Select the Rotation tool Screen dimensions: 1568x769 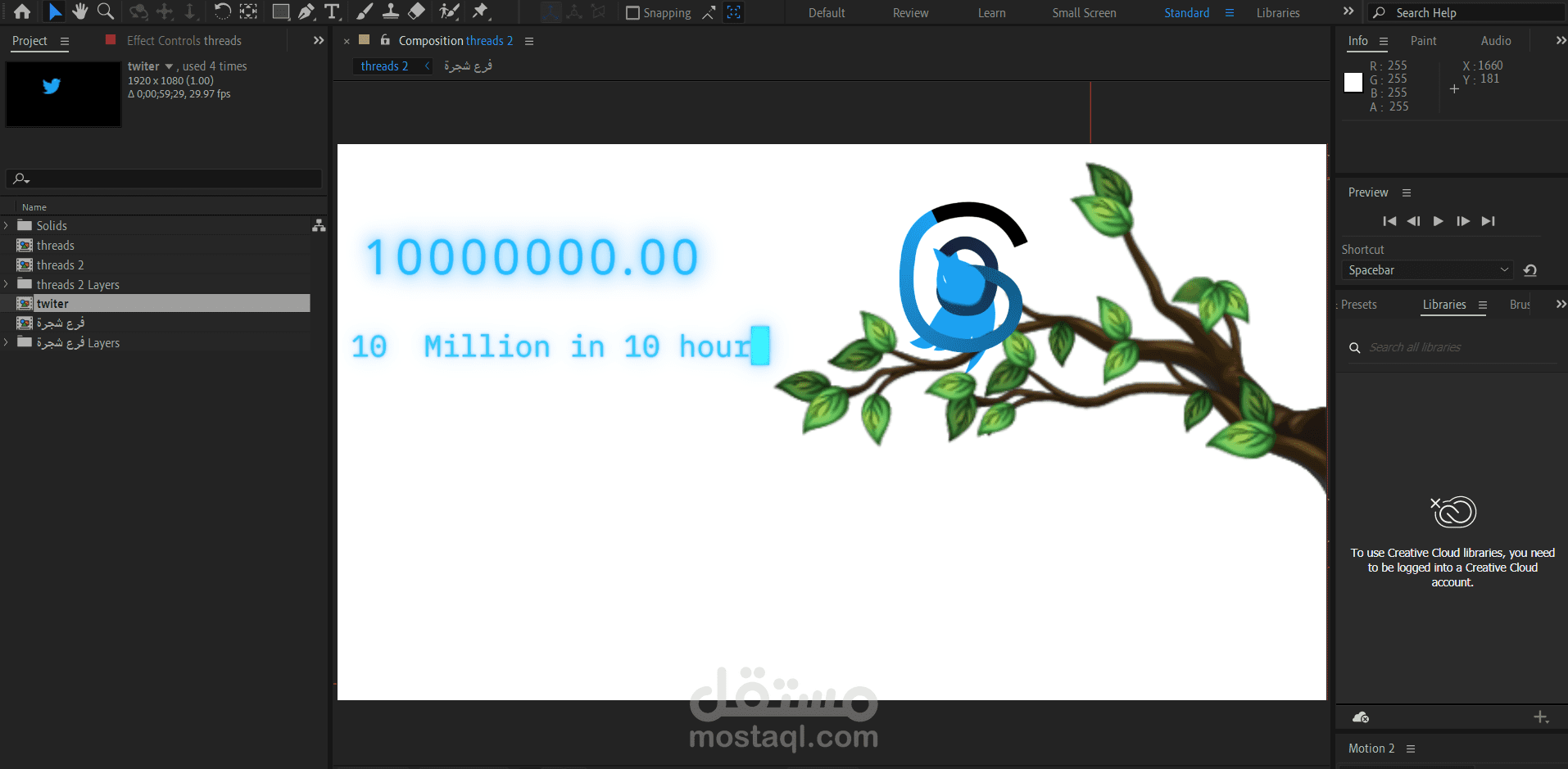222,11
